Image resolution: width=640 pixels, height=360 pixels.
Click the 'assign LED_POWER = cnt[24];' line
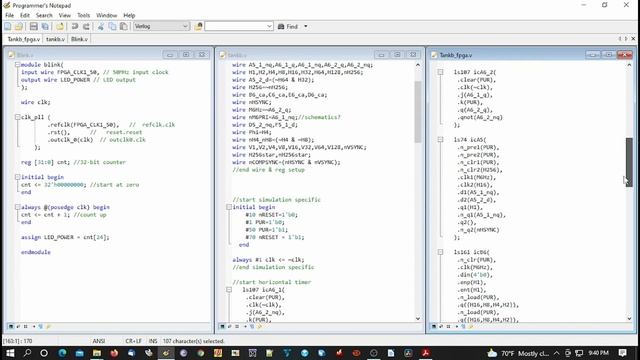pos(65,237)
